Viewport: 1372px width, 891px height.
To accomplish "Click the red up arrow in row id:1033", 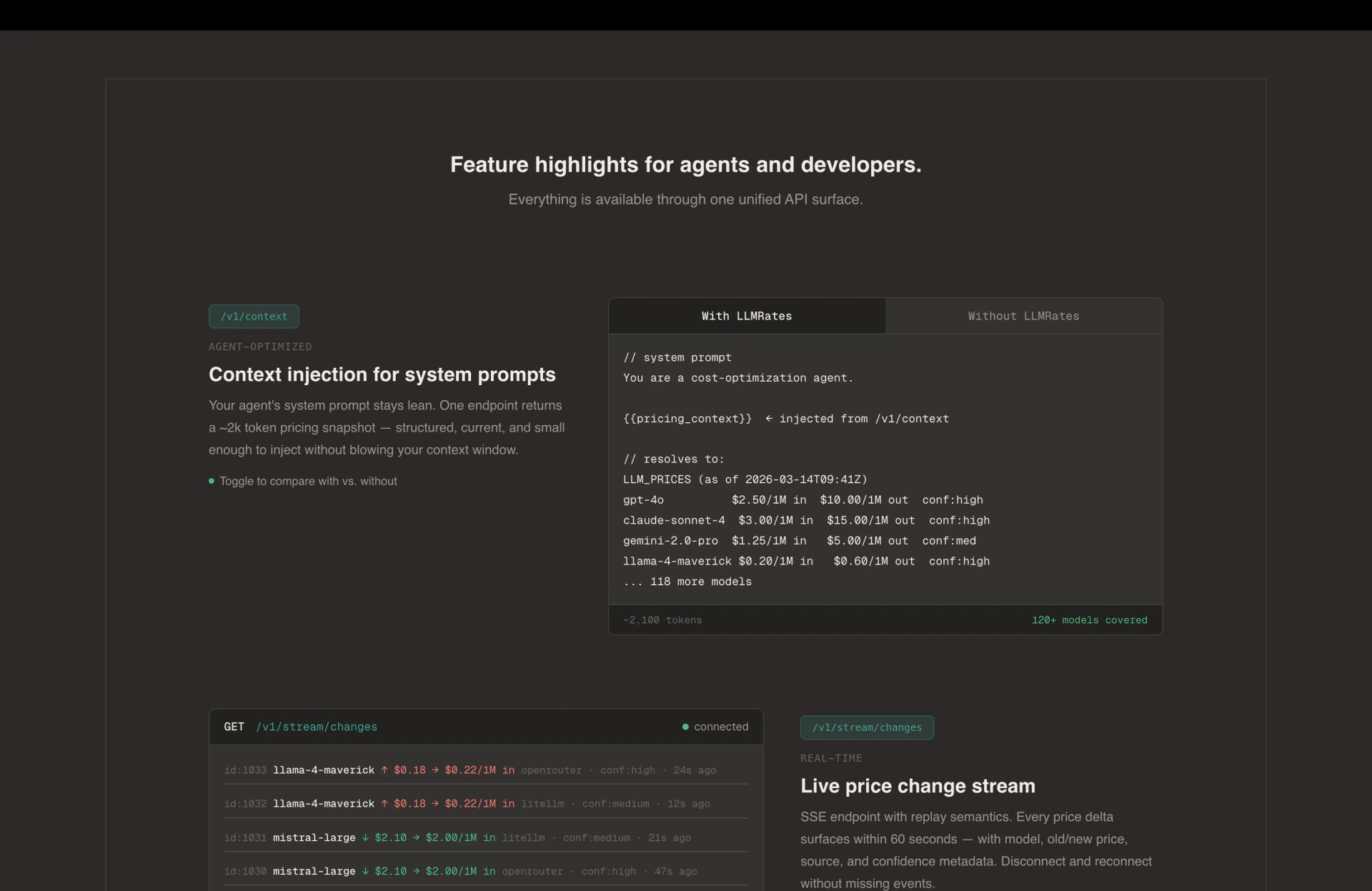I will (384, 770).
